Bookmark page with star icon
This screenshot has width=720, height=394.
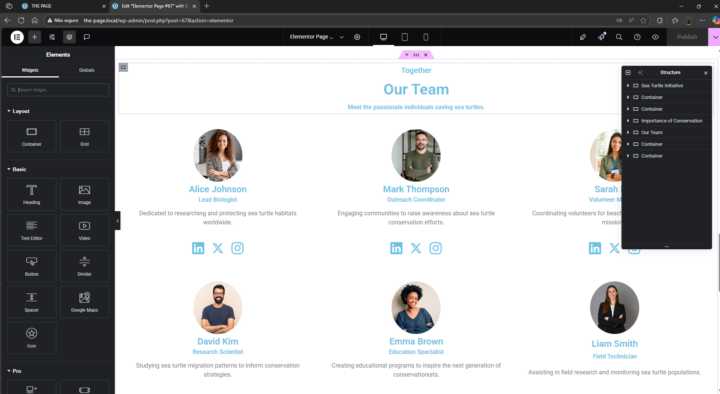[643, 20]
